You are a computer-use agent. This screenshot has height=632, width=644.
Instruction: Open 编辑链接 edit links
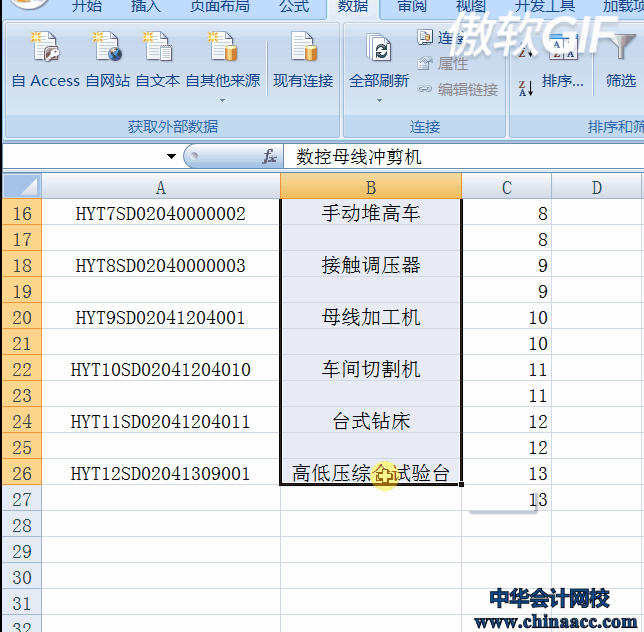click(x=458, y=89)
